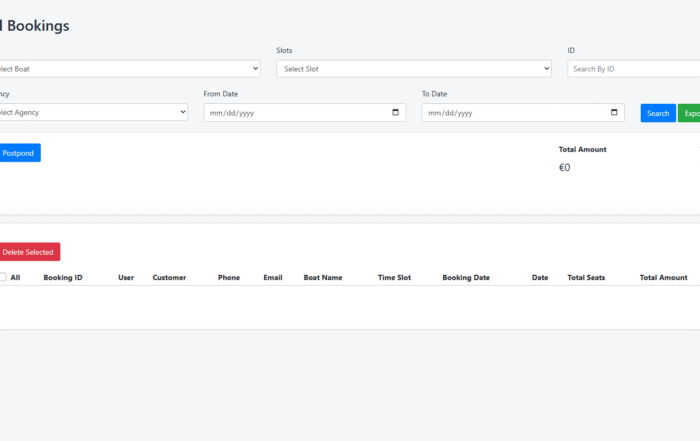Expand the Select Boat dropdown
Image resolution: width=700 pixels, height=441 pixels.
click(128, 69)
